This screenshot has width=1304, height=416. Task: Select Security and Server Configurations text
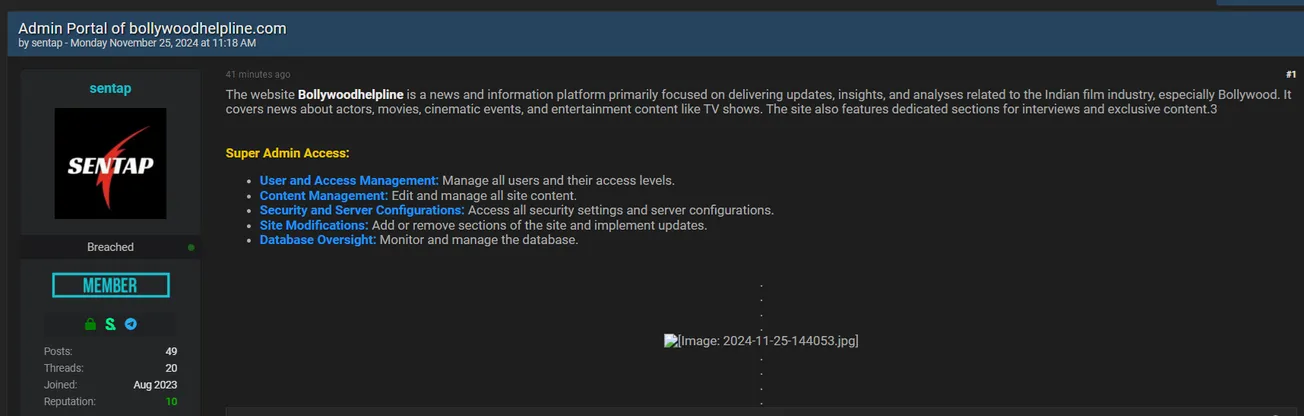(x=362, y=211)
